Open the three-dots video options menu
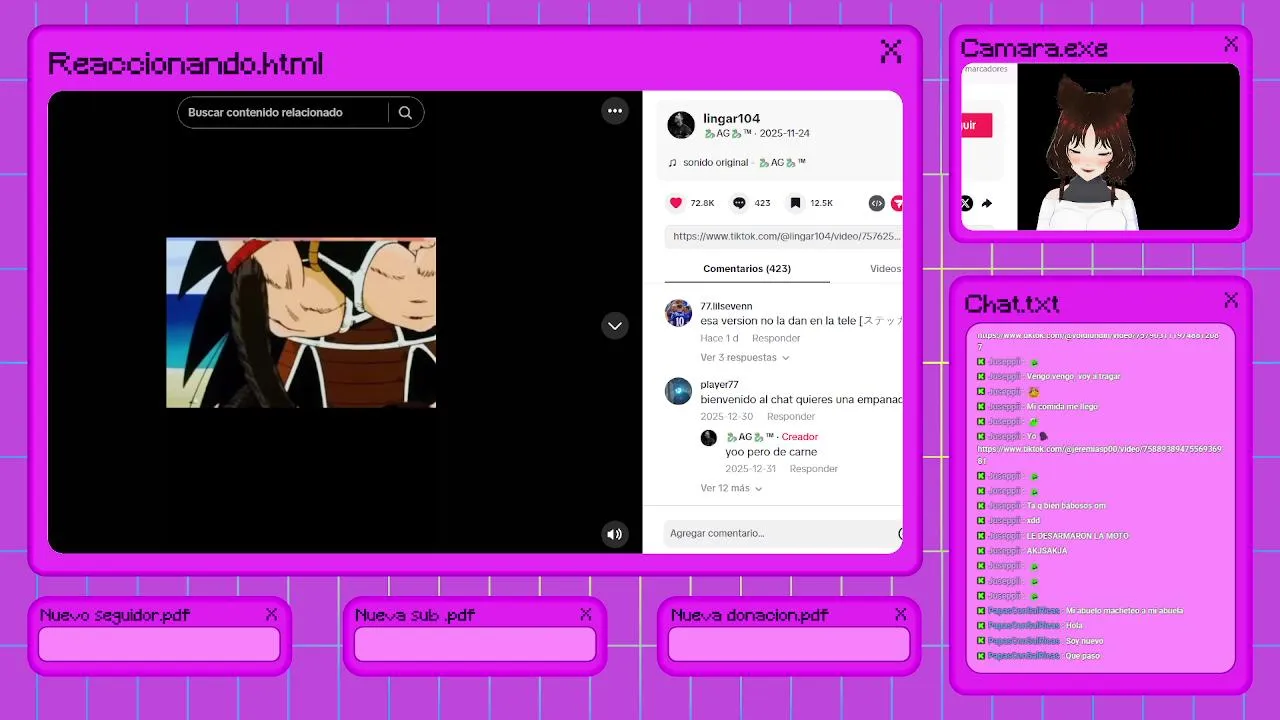This screenshot has width=1280, height=720. coord(615,111)
